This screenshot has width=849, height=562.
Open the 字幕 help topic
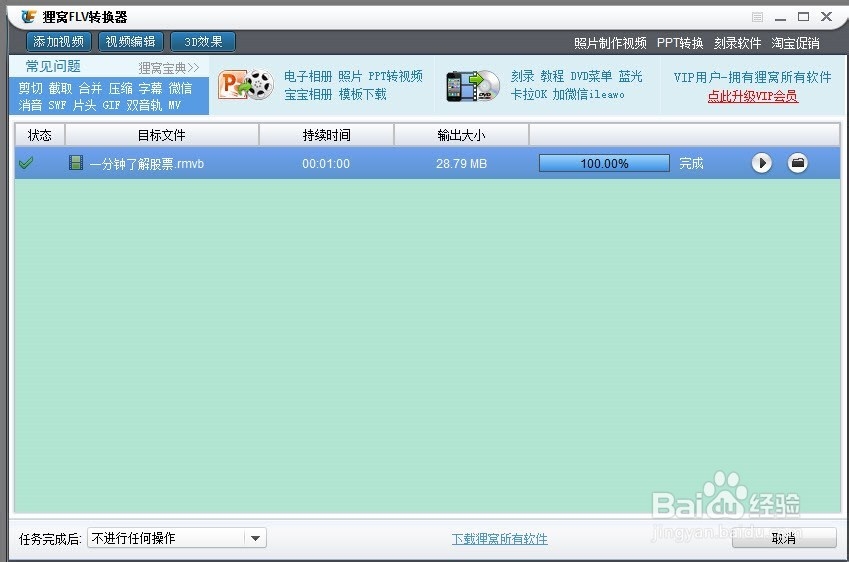click(x=150, y=88)
